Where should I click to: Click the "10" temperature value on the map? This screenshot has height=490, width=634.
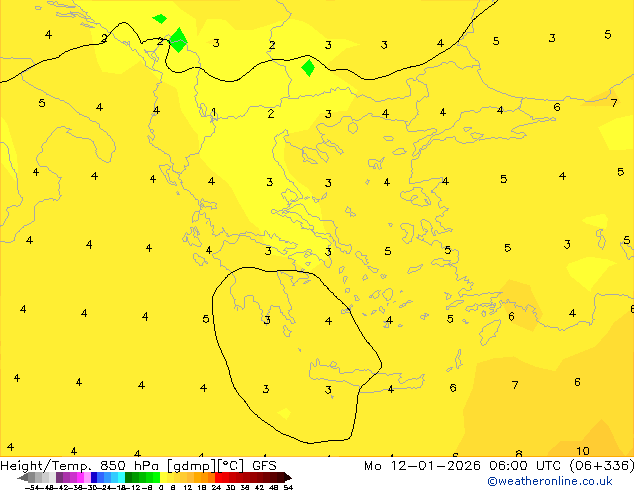(x=583, y=451)
